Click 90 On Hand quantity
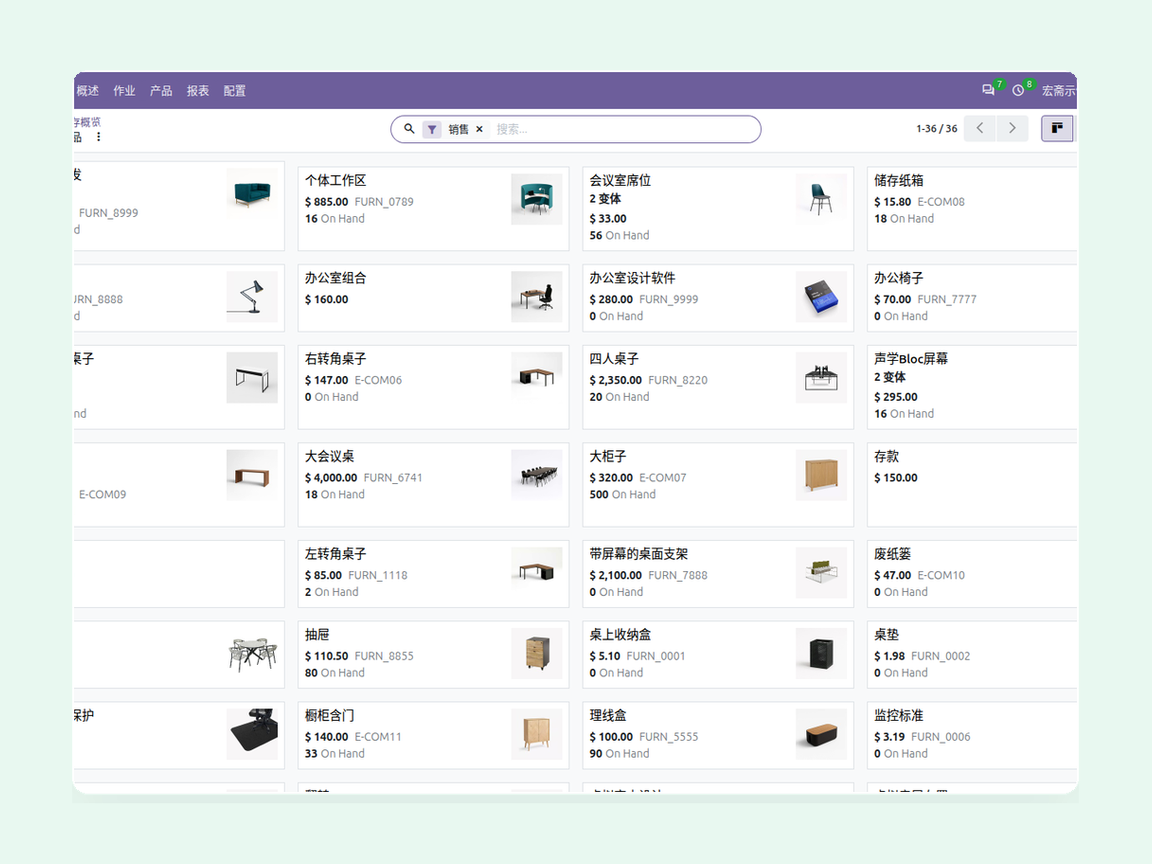1152x864 pixels. click(x=619, y=754)
